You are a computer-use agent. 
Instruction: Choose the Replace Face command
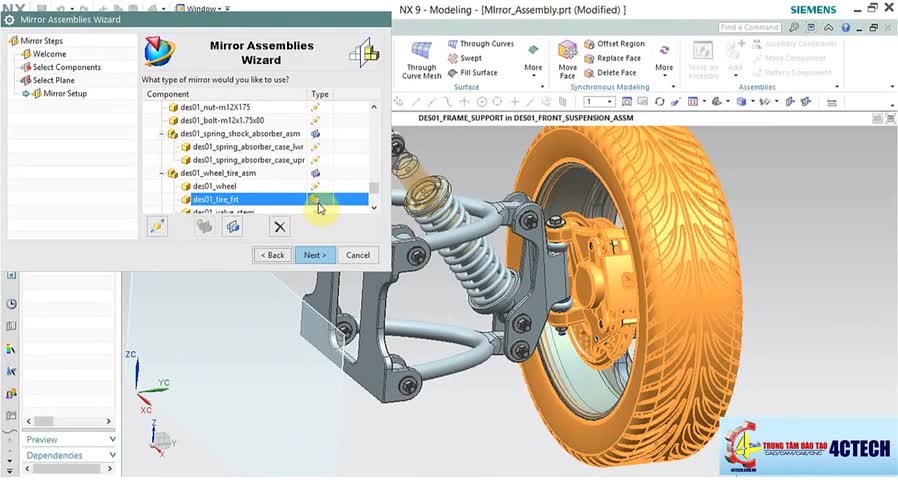612,58
